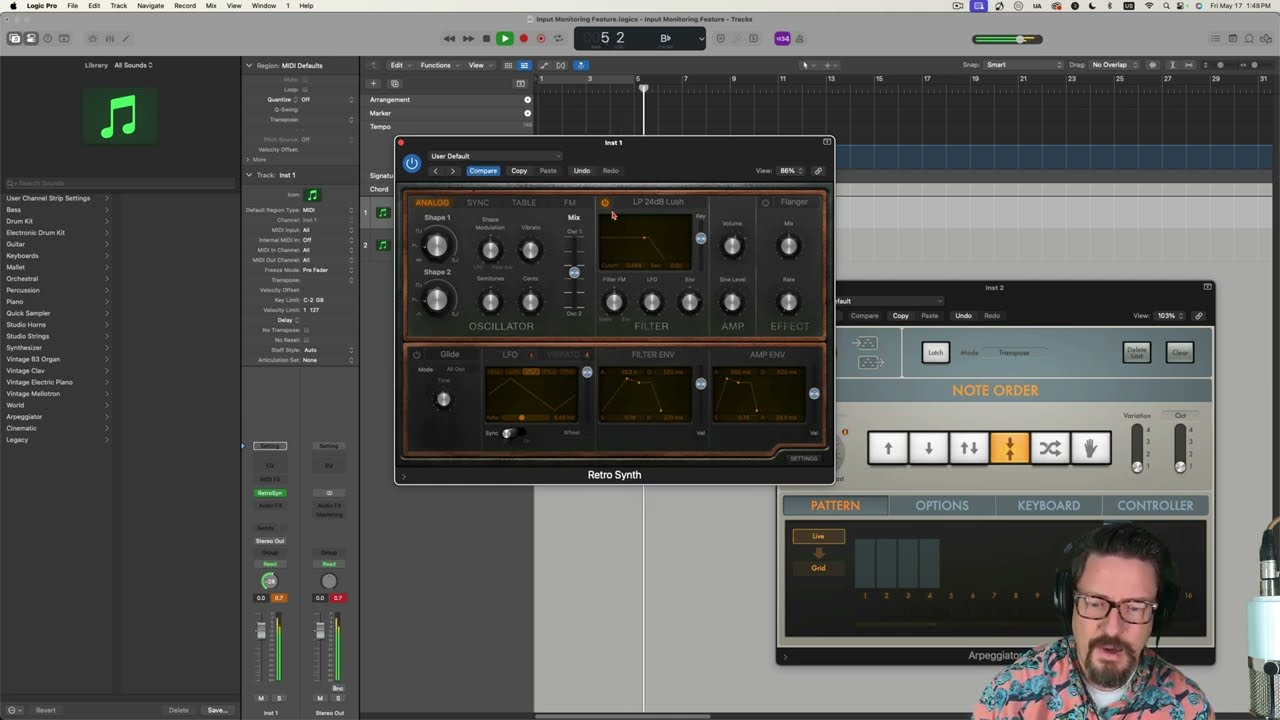Click the Play button in transport
This screenshot has width=1280, height=720.
(504, 39)
